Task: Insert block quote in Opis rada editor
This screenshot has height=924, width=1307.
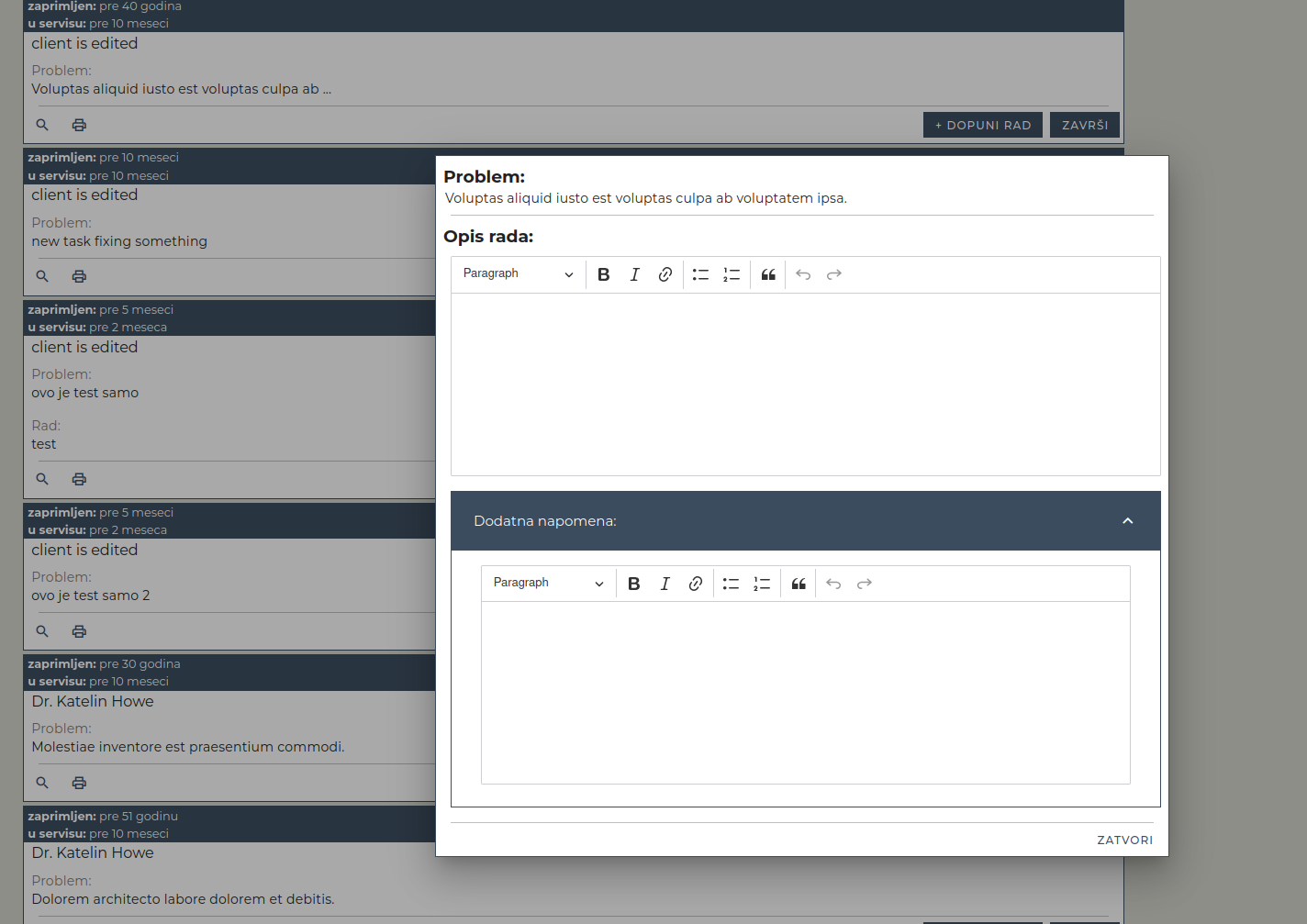Action: (x=768, y=274)
